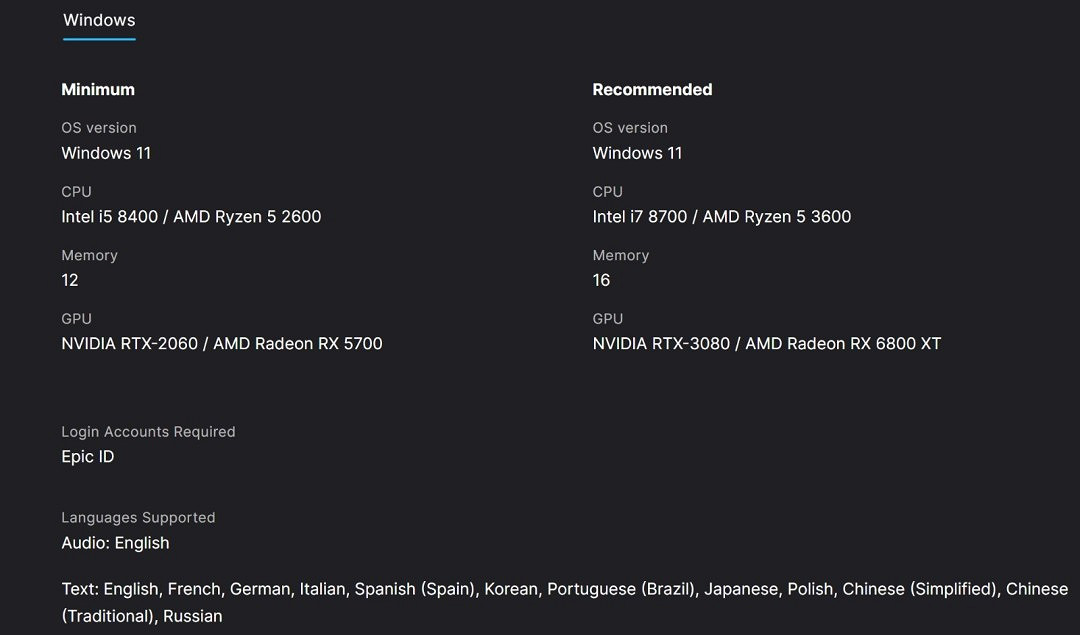Viewport: 1080px width, 635px height.
Task: Click NVIDIA RTX-3080 / AMD Radeon RX 6800 XT text
Action: point(766,343)
